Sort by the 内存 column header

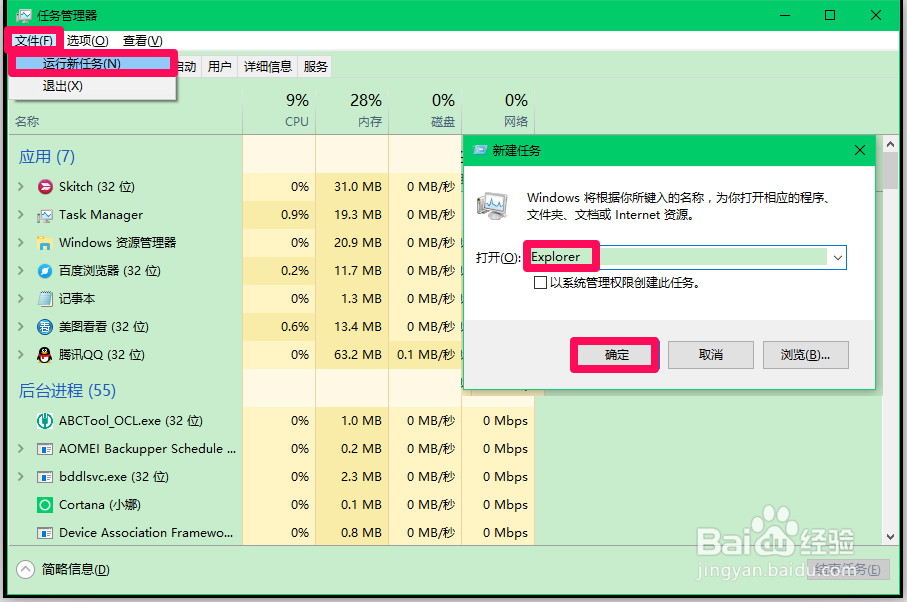coord(352,112)
